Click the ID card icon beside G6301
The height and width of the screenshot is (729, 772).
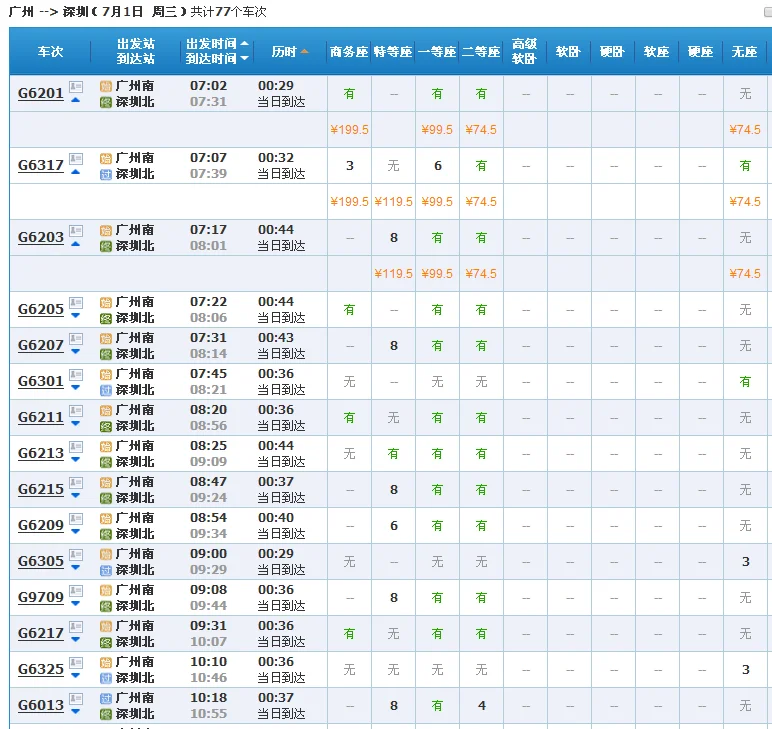coord(76,375)
